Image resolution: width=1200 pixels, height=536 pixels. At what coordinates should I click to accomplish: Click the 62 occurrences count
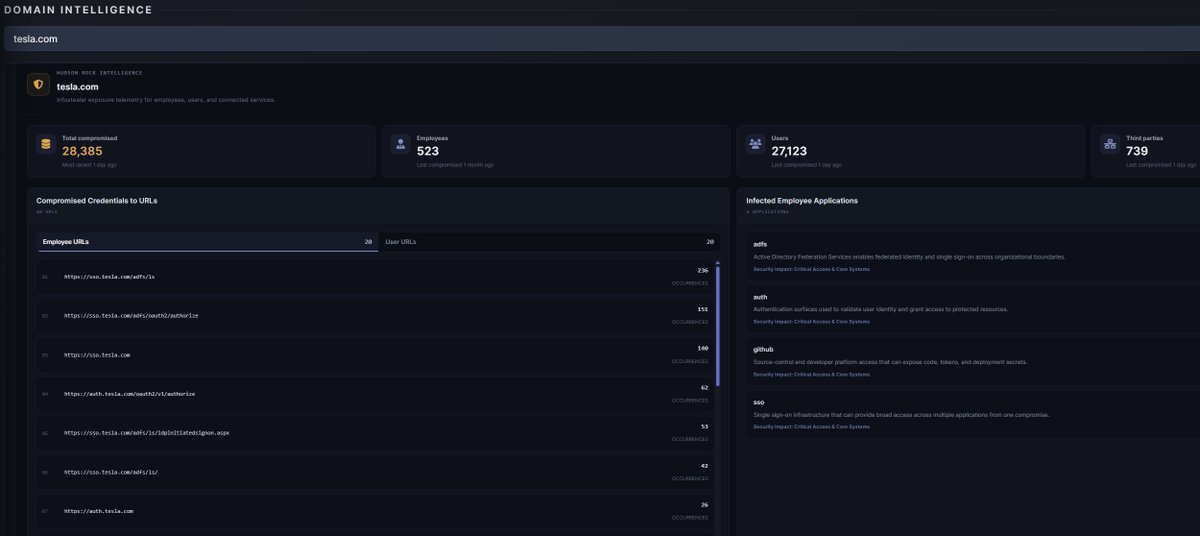click(x=704, y=387)
